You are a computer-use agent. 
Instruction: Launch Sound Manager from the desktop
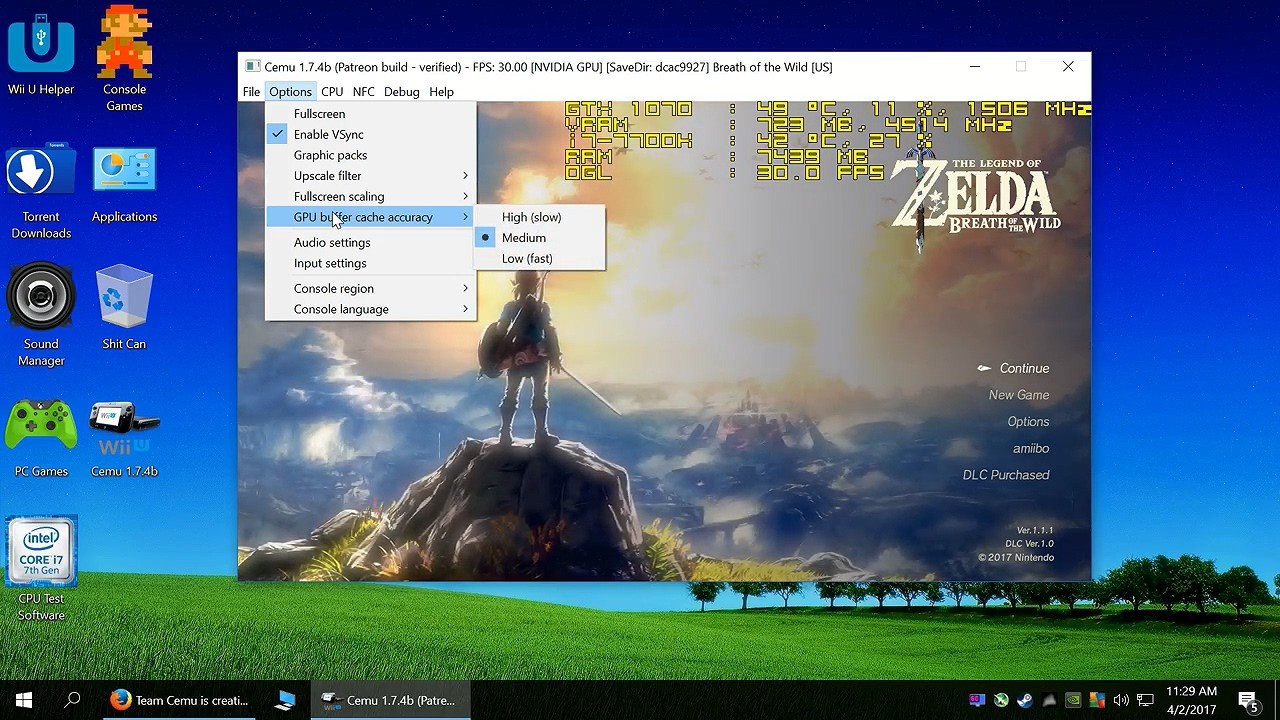(x=41, y=315)
